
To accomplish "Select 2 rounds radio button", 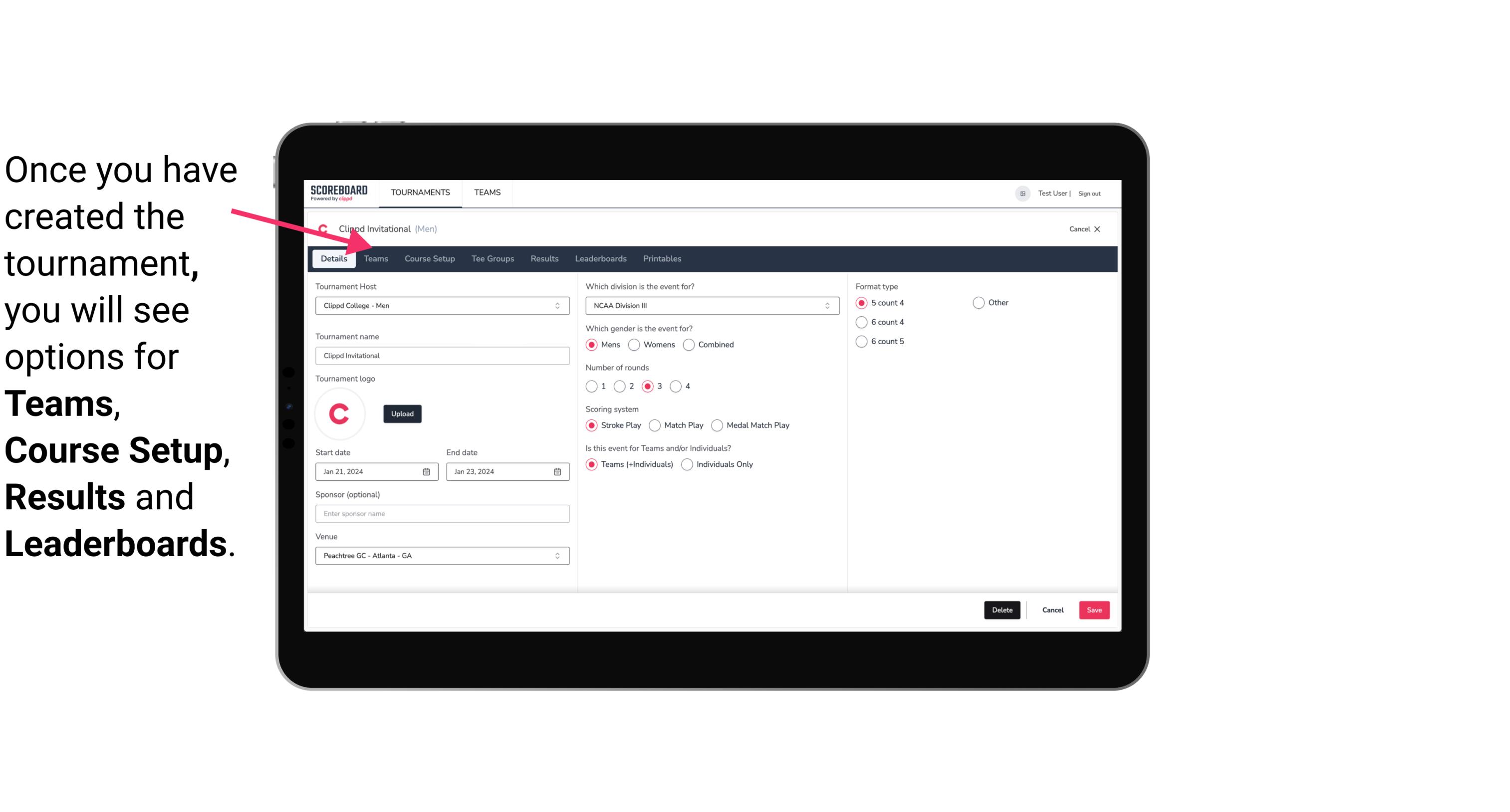I will click(622, 386).
